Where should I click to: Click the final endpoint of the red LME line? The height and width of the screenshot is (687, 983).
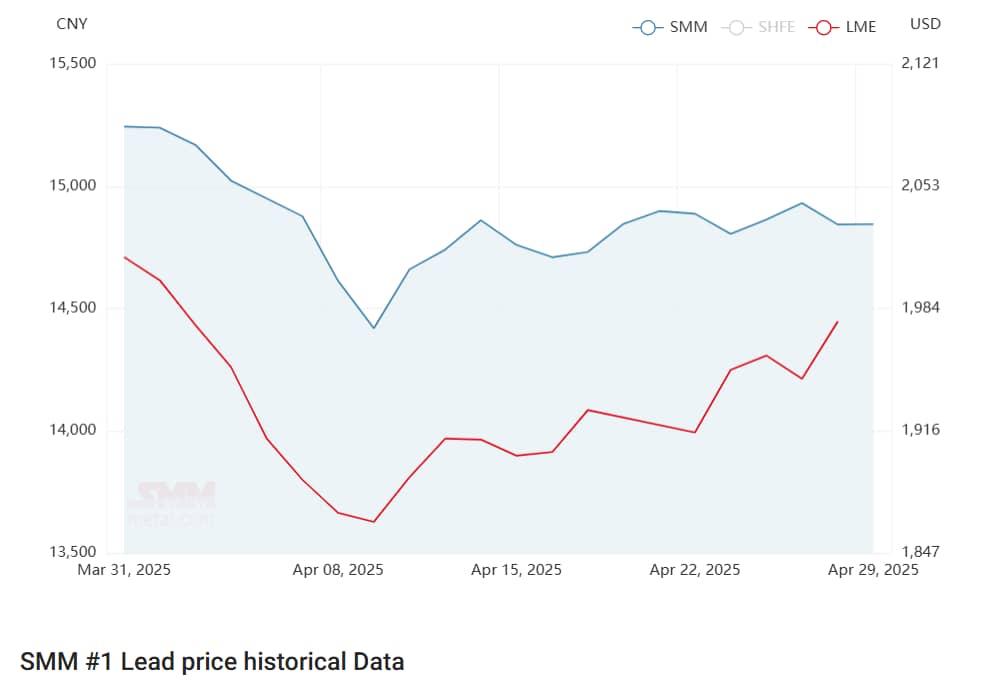coord(837,322)
